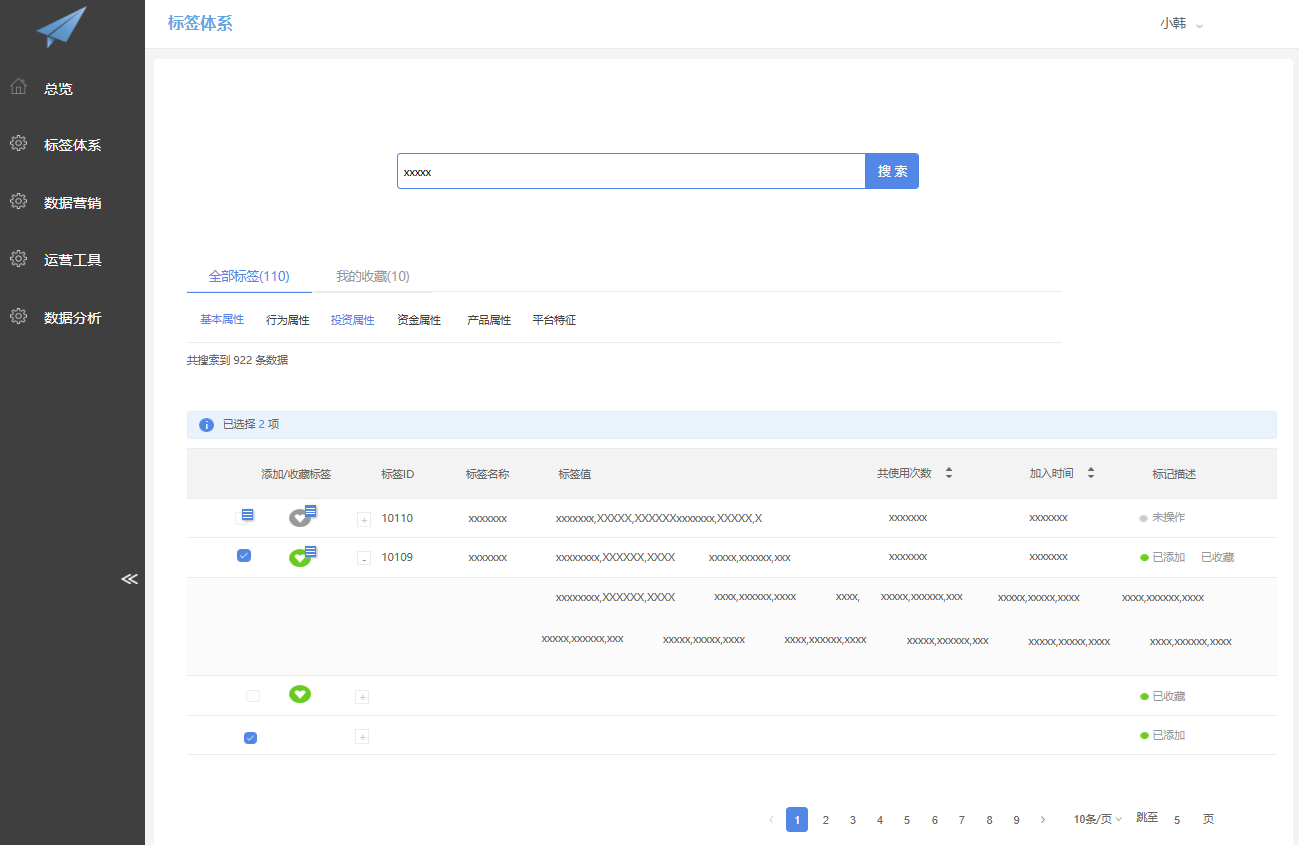Image resolution: width=1299 pixels, height=845 pixels.
Task: Go to page 3
Action: click(x=852, y=820)
